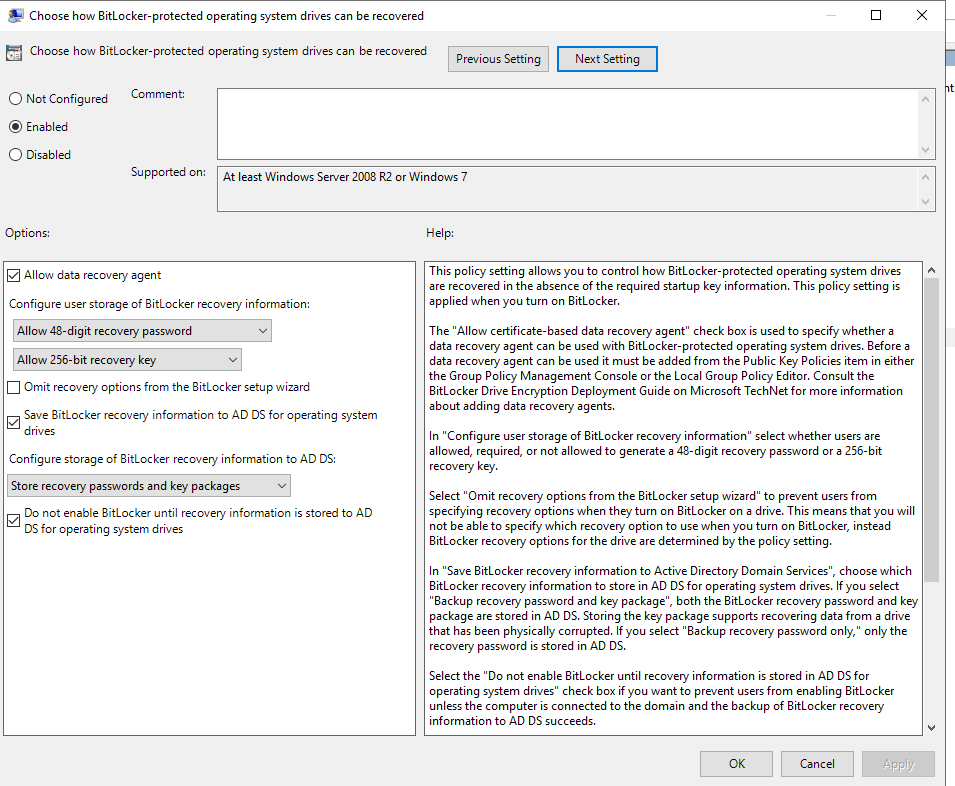Screen dimensions: 955x786
Task: Click the Apply button
Action: tap(898, 763)
